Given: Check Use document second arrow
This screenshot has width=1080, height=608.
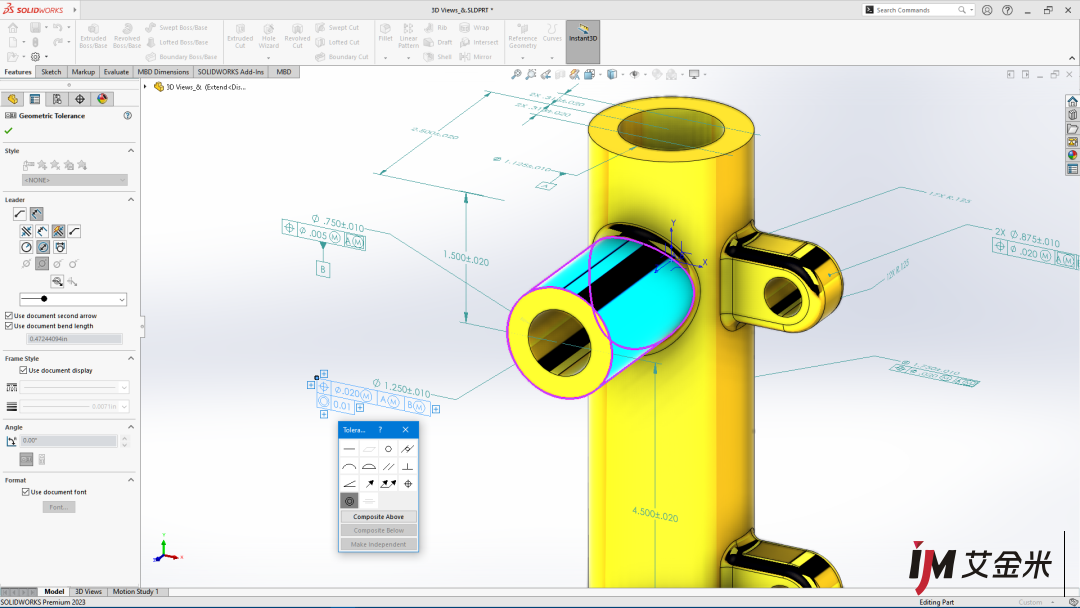Looking at the screenshot, I should [x=9, y=315].
